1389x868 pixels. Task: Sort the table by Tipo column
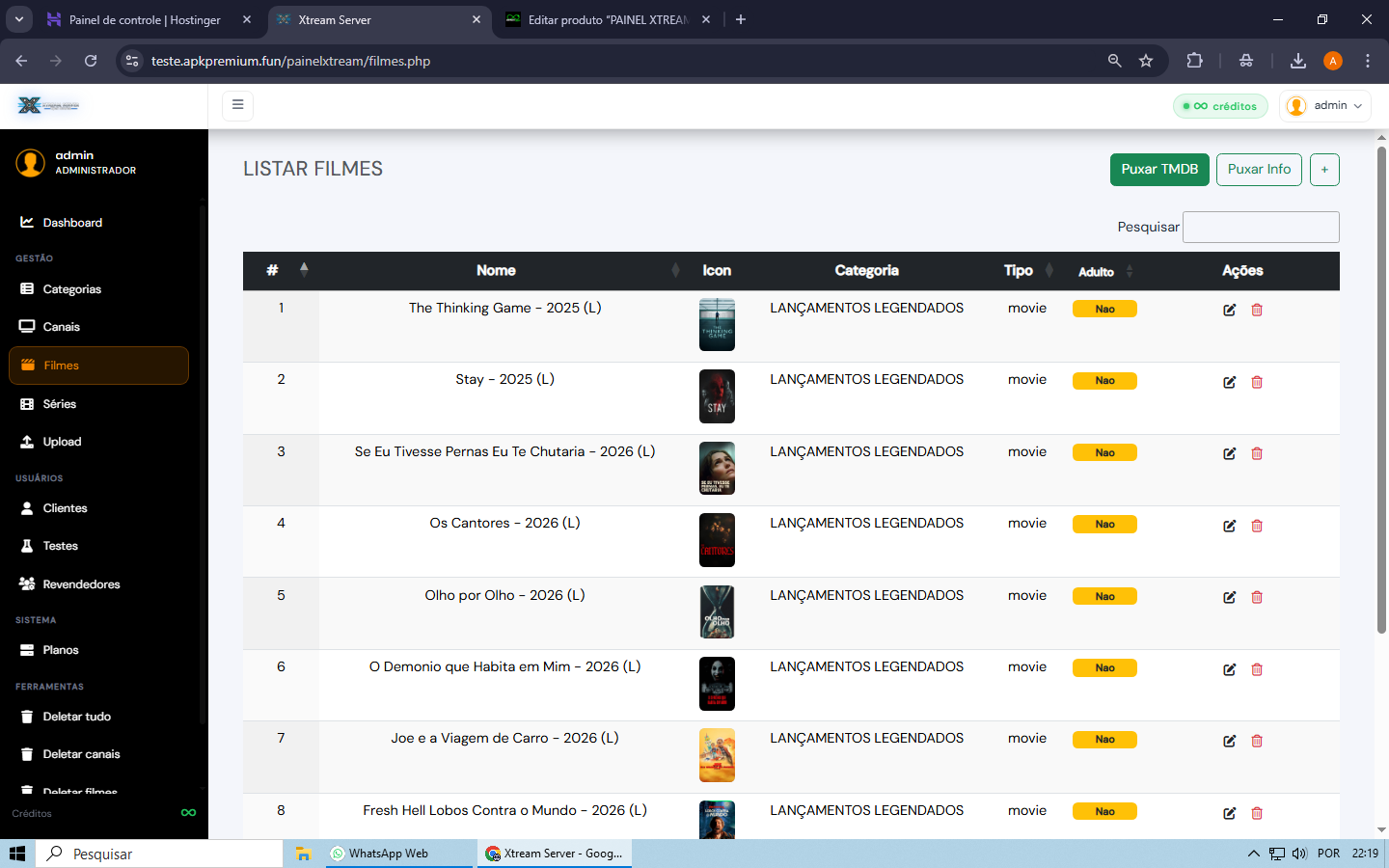click(x=1019, y=271)
